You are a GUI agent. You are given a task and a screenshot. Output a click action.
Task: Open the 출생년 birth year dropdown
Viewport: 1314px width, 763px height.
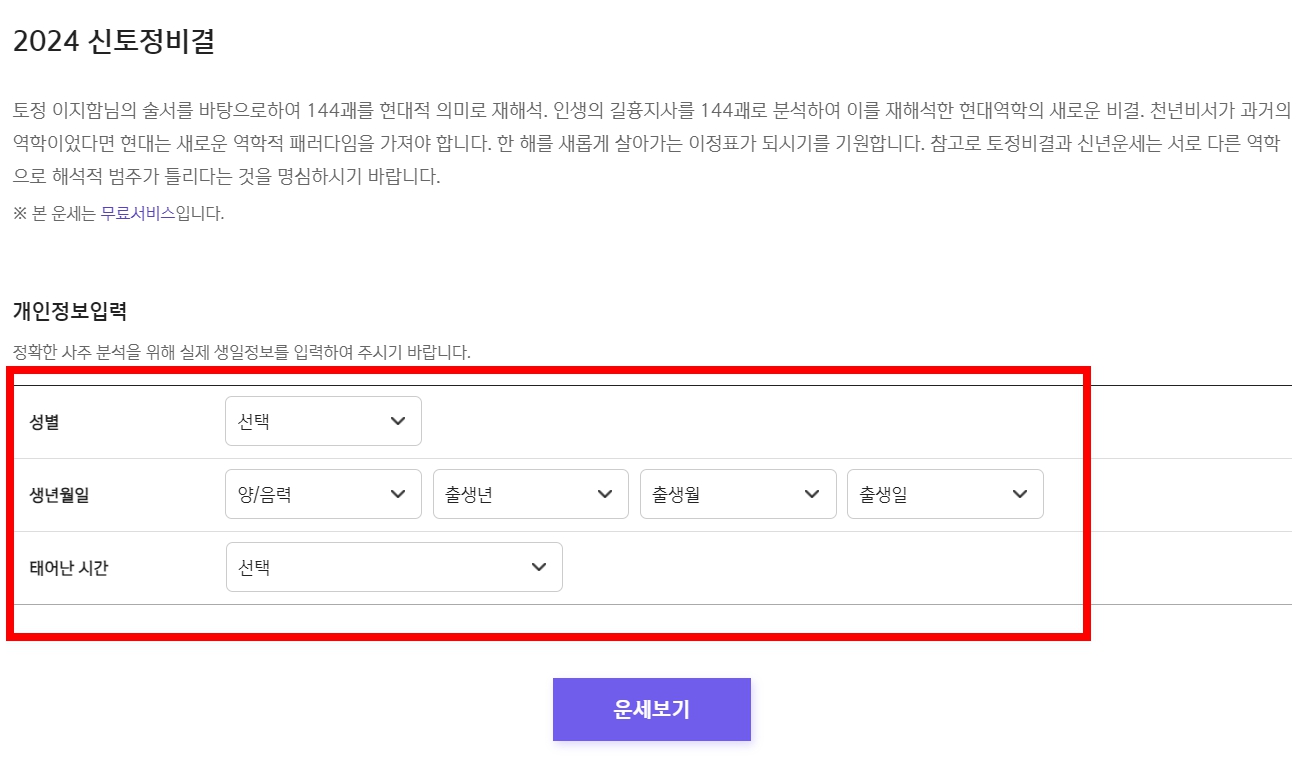[528, 493]
